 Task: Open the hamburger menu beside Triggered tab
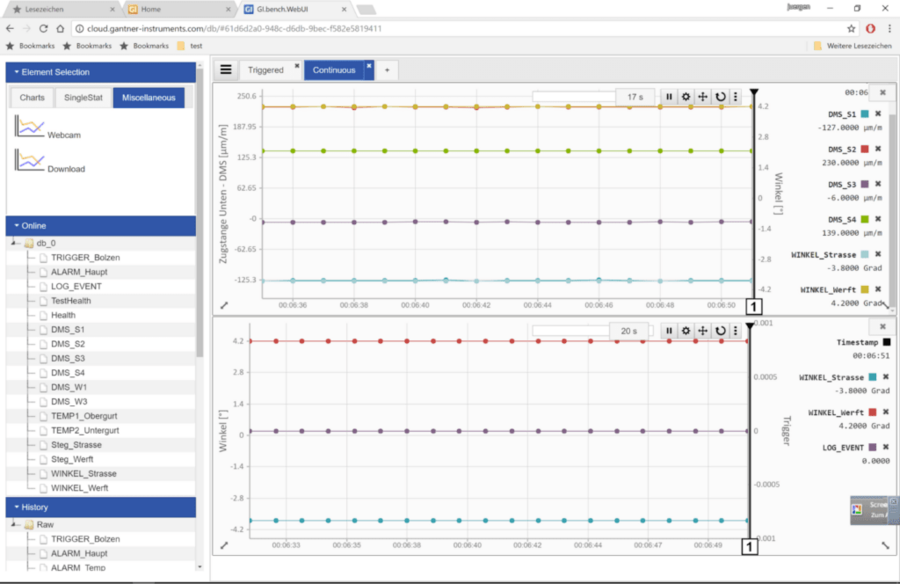pyautogui.click(x=226, y=69)
